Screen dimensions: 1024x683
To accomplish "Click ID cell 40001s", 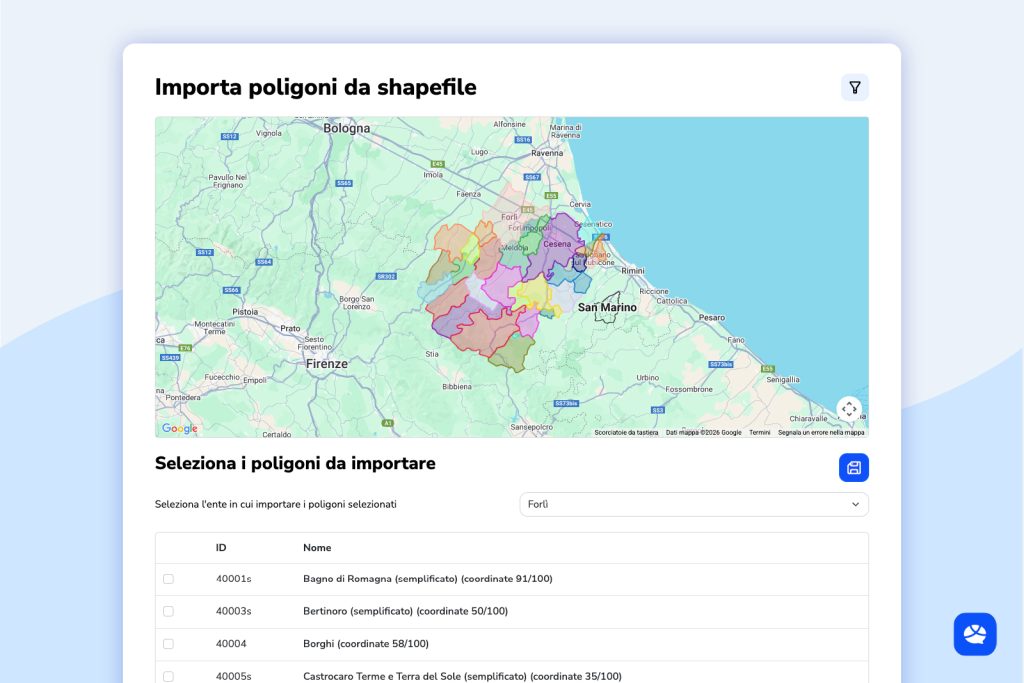I will click(x=233, y=579).
